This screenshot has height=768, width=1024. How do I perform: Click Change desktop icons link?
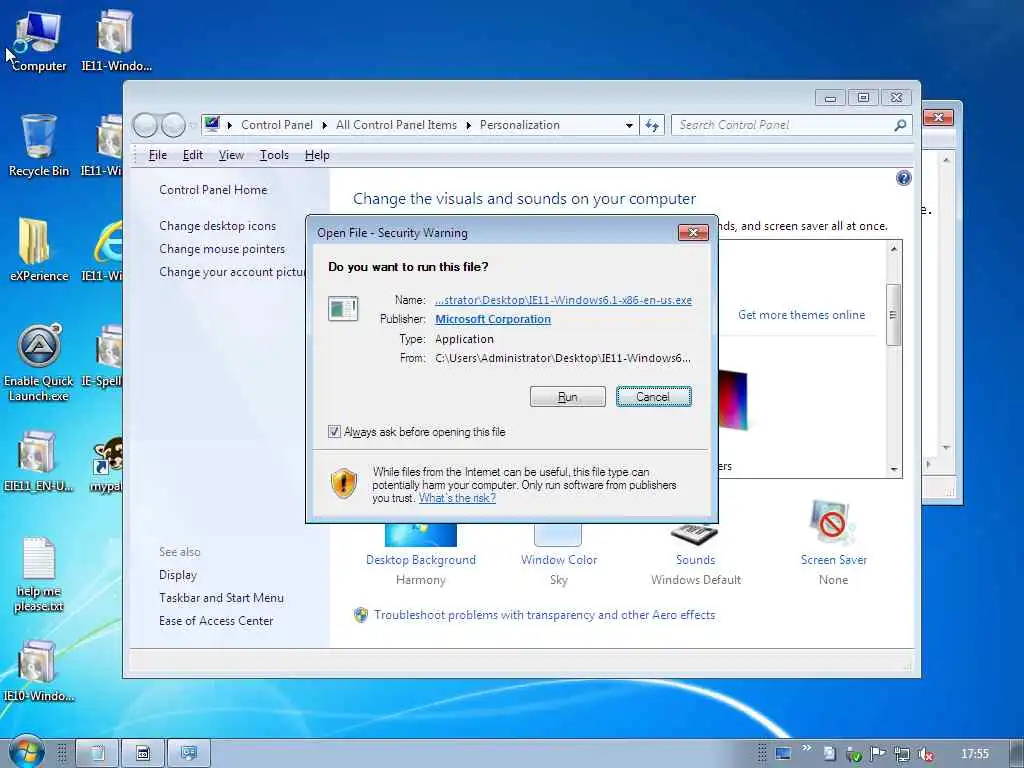(217, 226)
